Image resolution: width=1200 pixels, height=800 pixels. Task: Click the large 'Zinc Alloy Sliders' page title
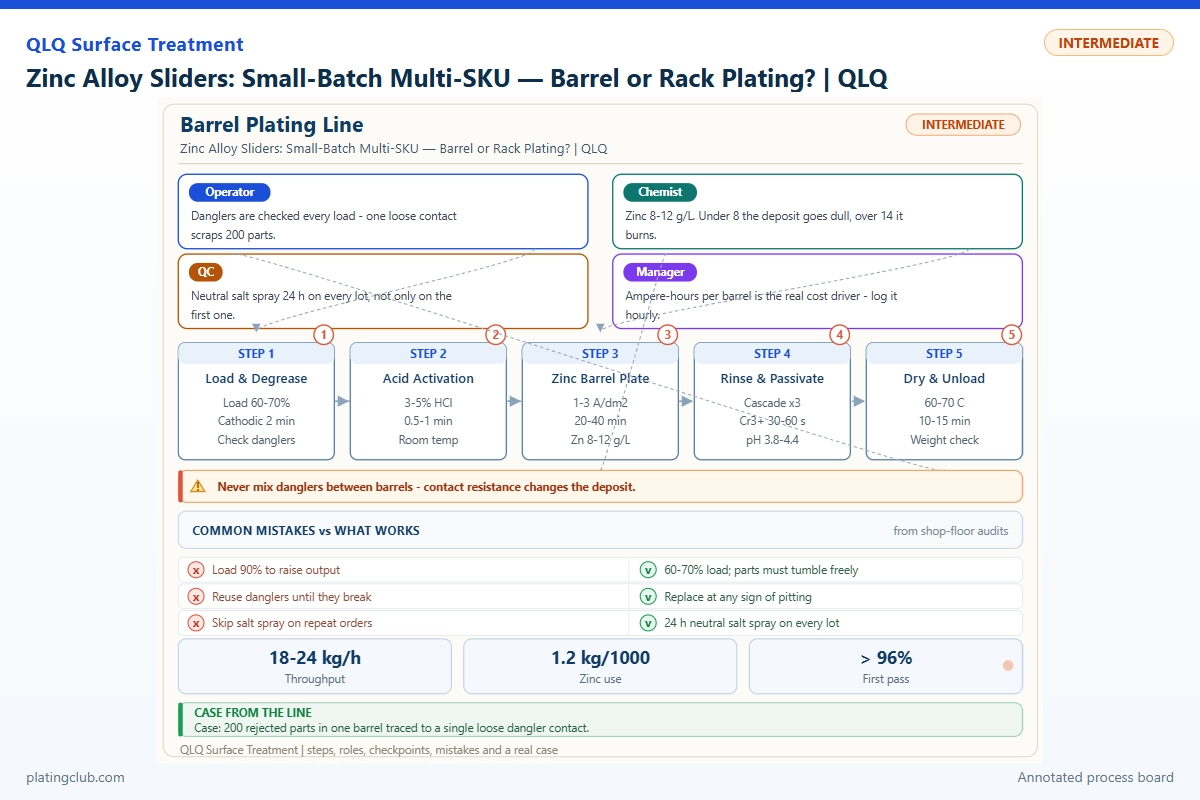click(x=457, y=80)
